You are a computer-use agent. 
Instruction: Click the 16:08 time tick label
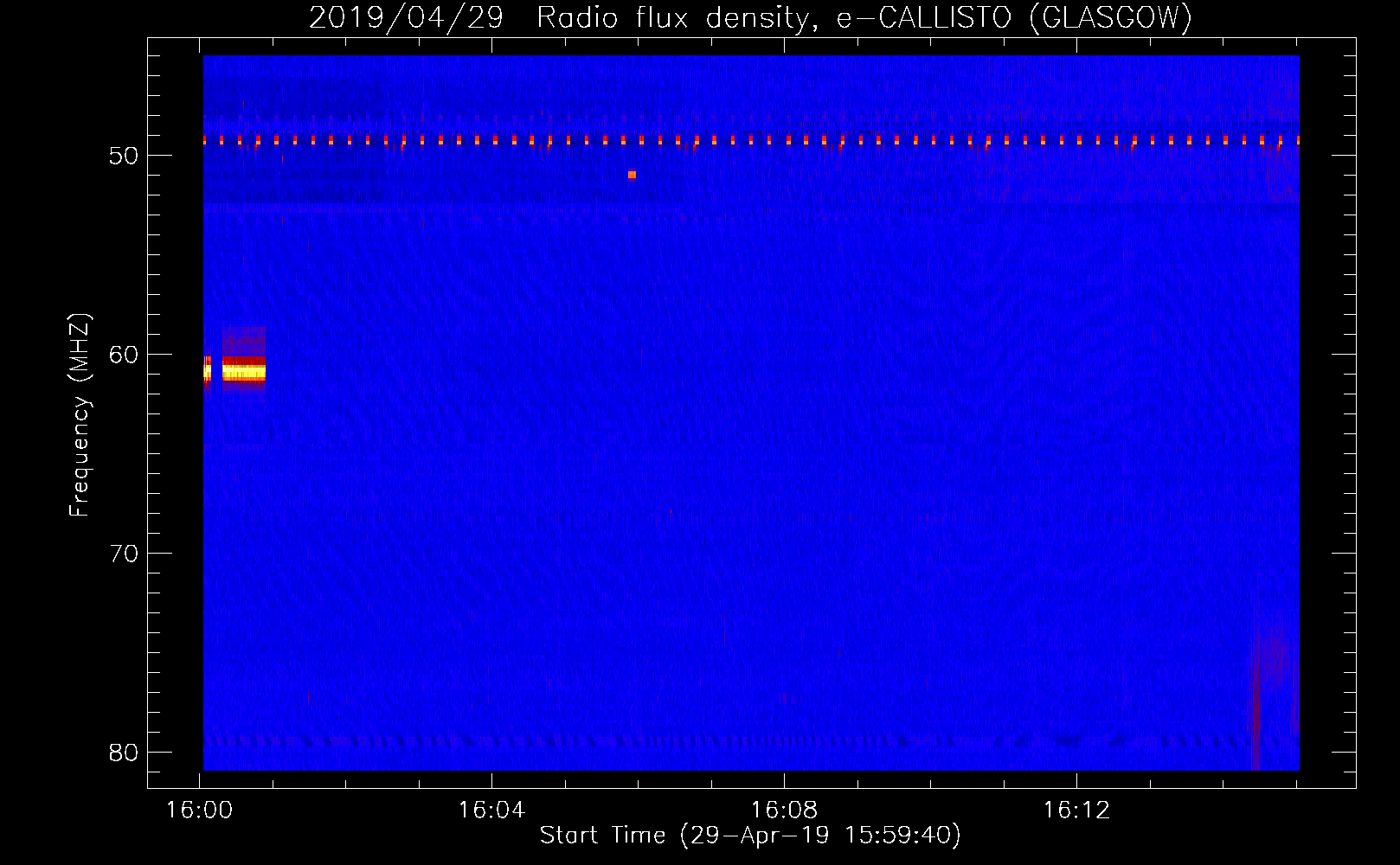coord(784,810)
